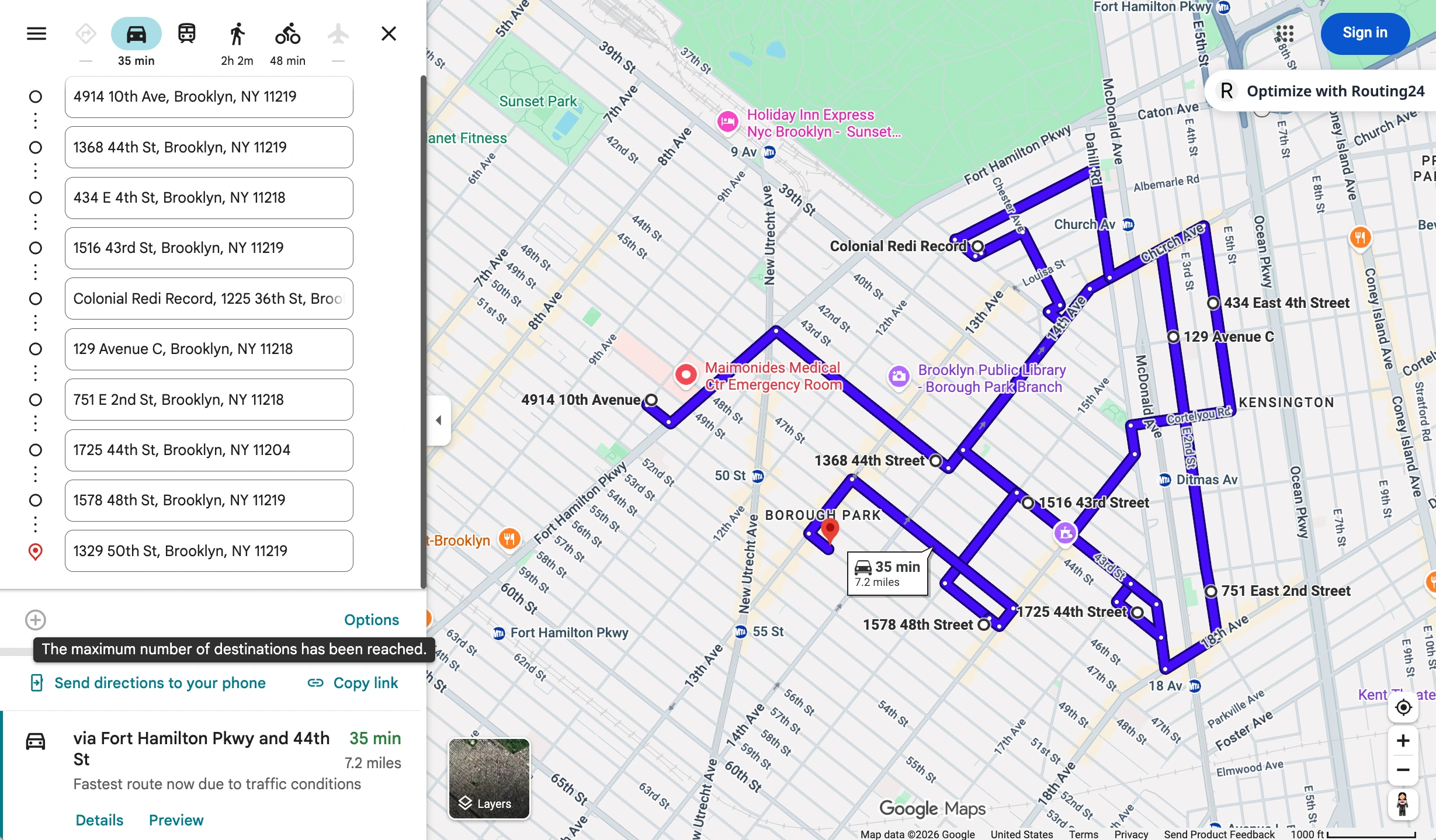Edit the 129 Avenue C stop field
This screenshot has width=1436, height=840.
coord(209,349)
